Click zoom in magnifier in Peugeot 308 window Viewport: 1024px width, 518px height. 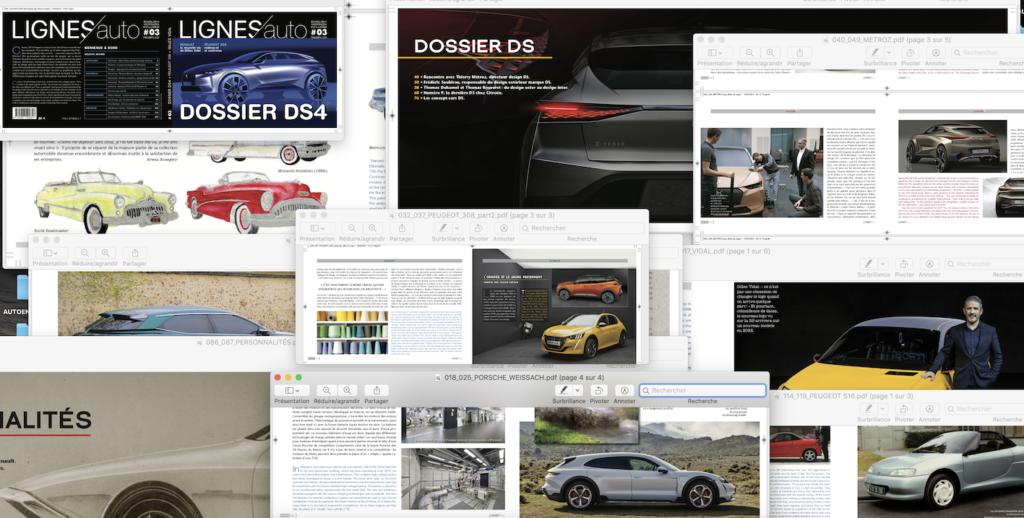coord(373,228)
